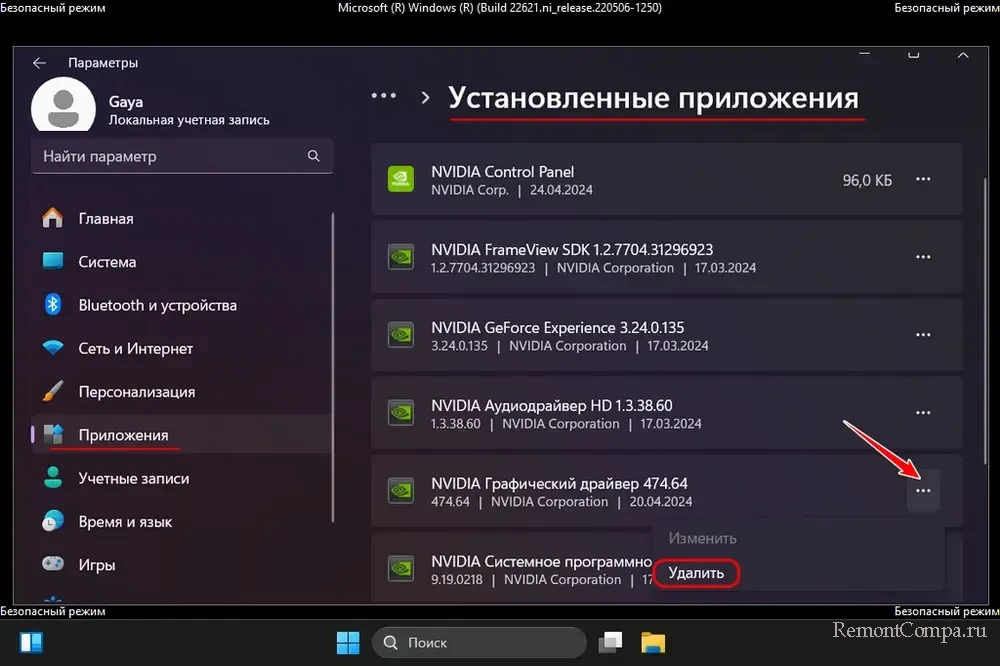Screen dimensions: 1000x666
Task: Click the NVIDIA GeForce Experience 3.24.0.135 title
Action: 557,327
